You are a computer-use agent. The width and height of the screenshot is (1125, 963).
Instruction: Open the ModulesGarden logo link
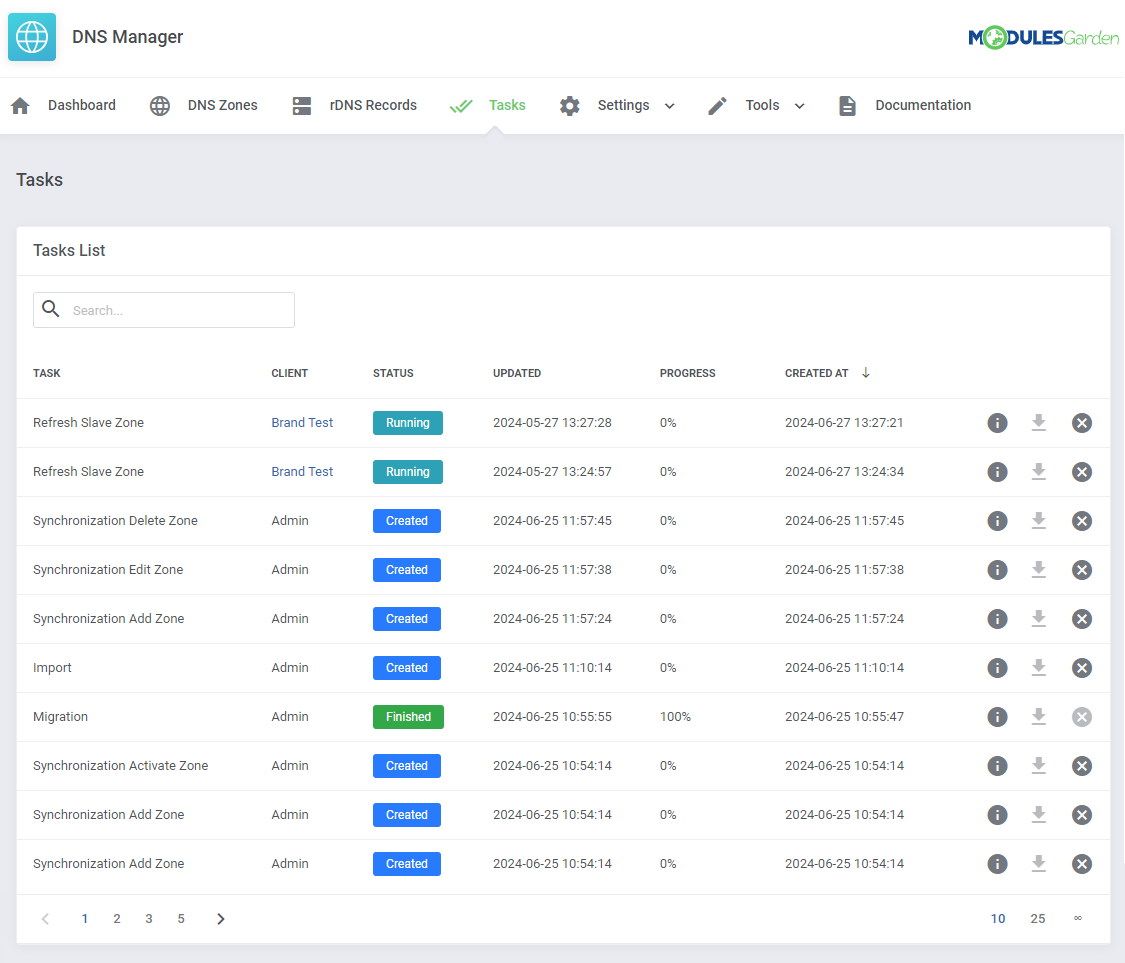(x=1043, y=37)
